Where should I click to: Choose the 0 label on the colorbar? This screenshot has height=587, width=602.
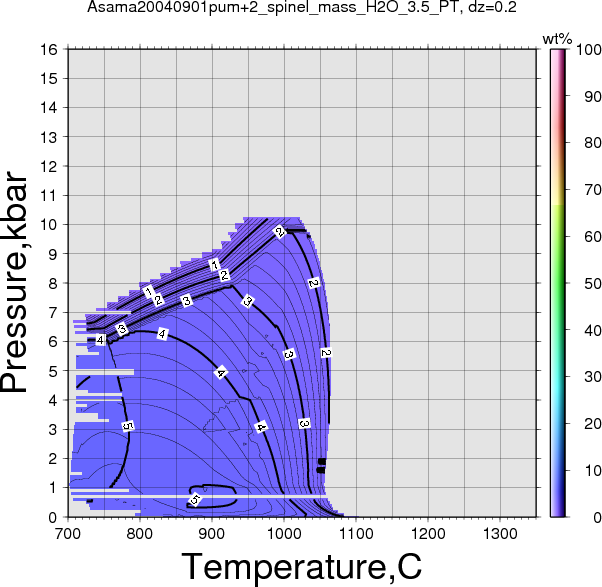click(597, 518)
